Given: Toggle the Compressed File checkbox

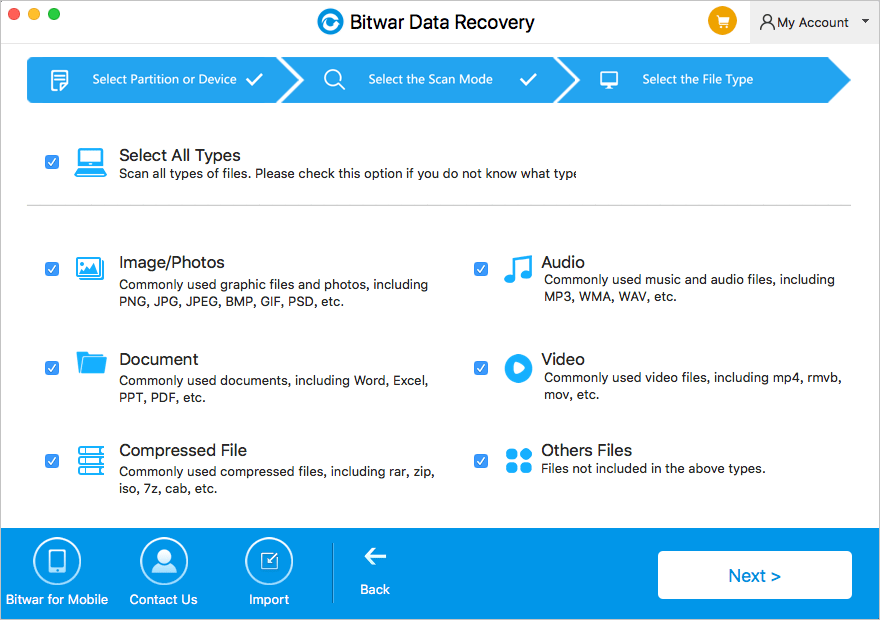Looking at the screenshot, I should pyautogui.click(x=52, y=461).
